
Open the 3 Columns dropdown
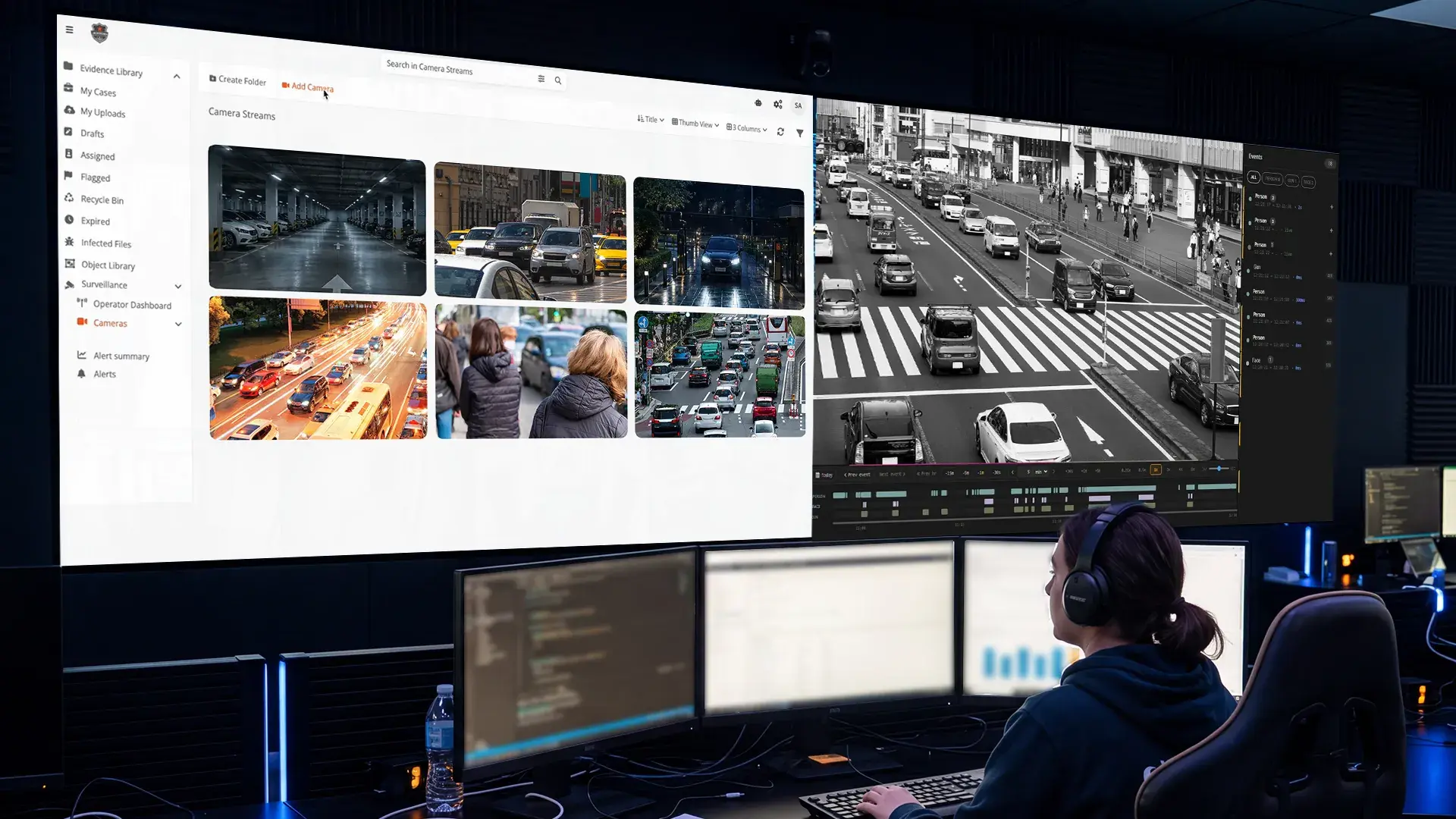pos(747,128)
